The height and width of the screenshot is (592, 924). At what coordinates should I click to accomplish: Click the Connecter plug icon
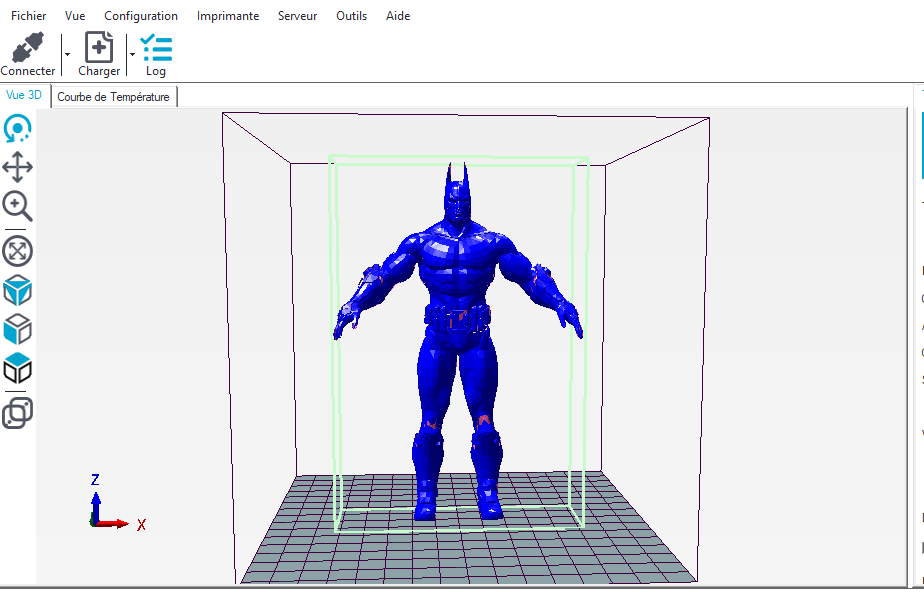coord(28,48)
